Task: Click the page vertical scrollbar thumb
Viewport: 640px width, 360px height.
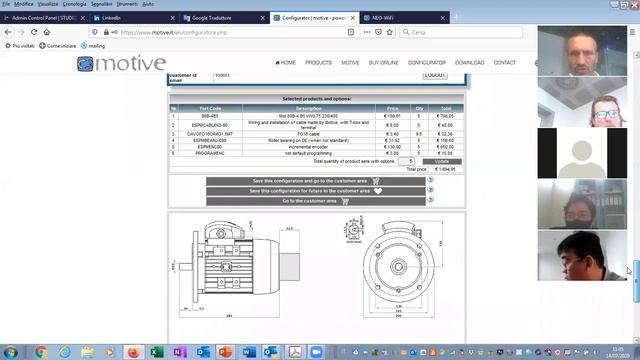Action: click(636, 282)
